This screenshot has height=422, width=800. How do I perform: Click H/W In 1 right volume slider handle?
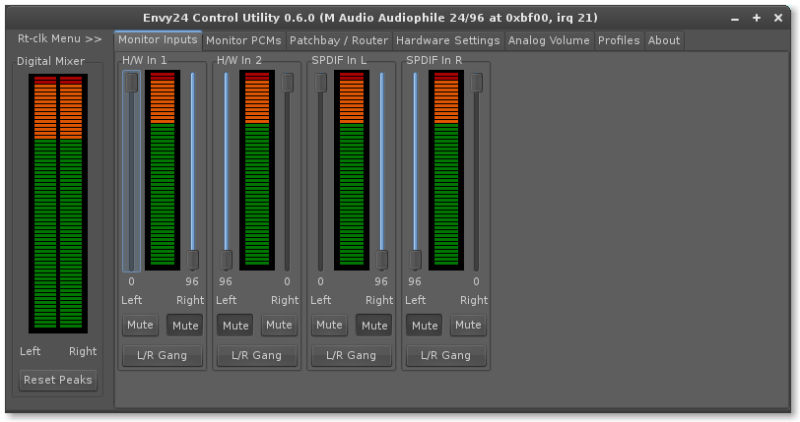[x=192, y=260]
